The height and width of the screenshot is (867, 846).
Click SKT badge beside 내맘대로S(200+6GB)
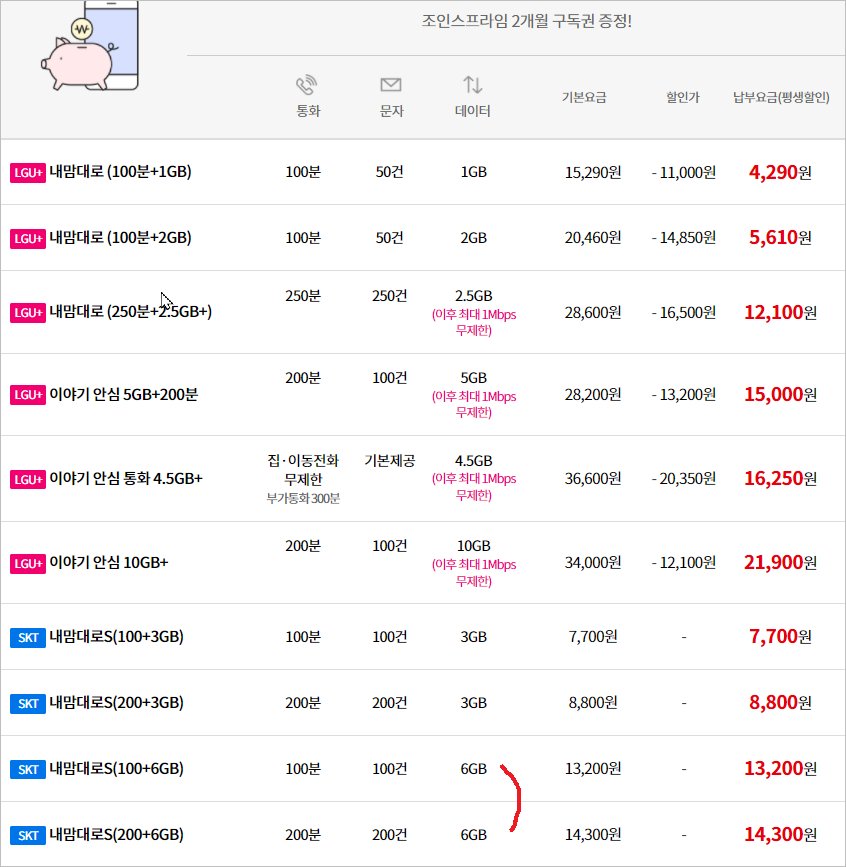(28, 835)
